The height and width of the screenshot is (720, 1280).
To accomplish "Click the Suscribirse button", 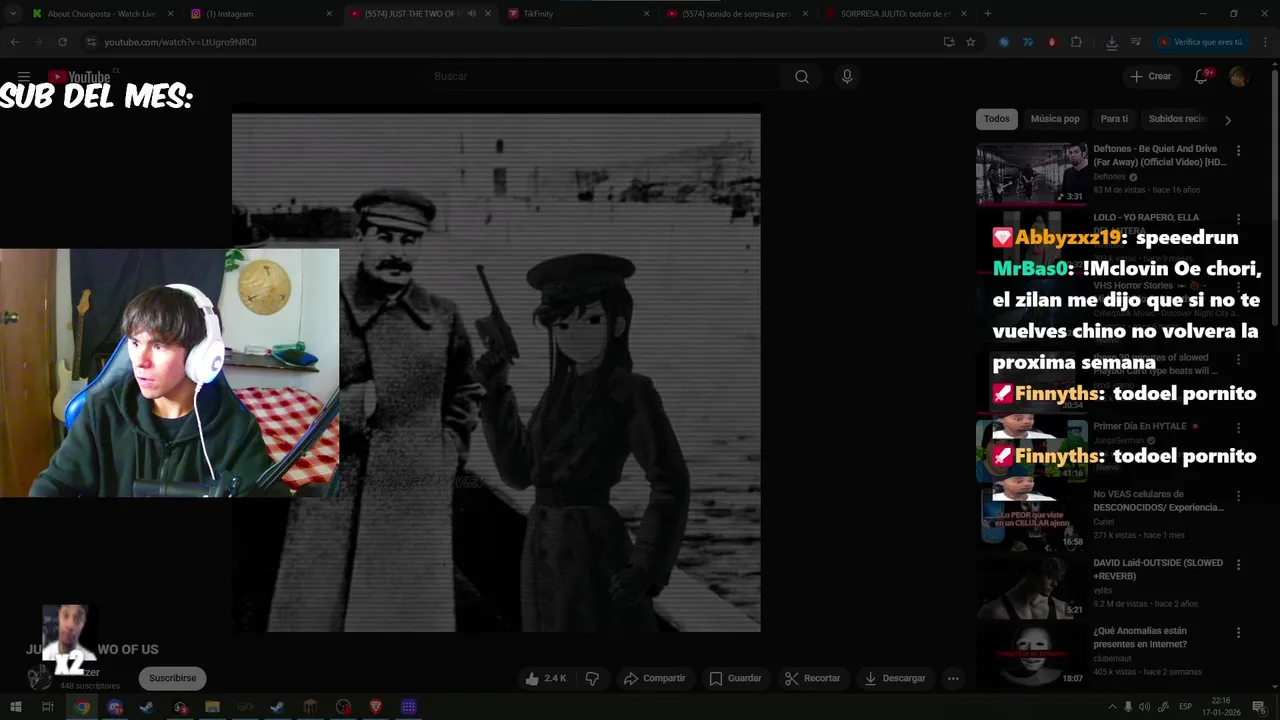I will (173, 678).
